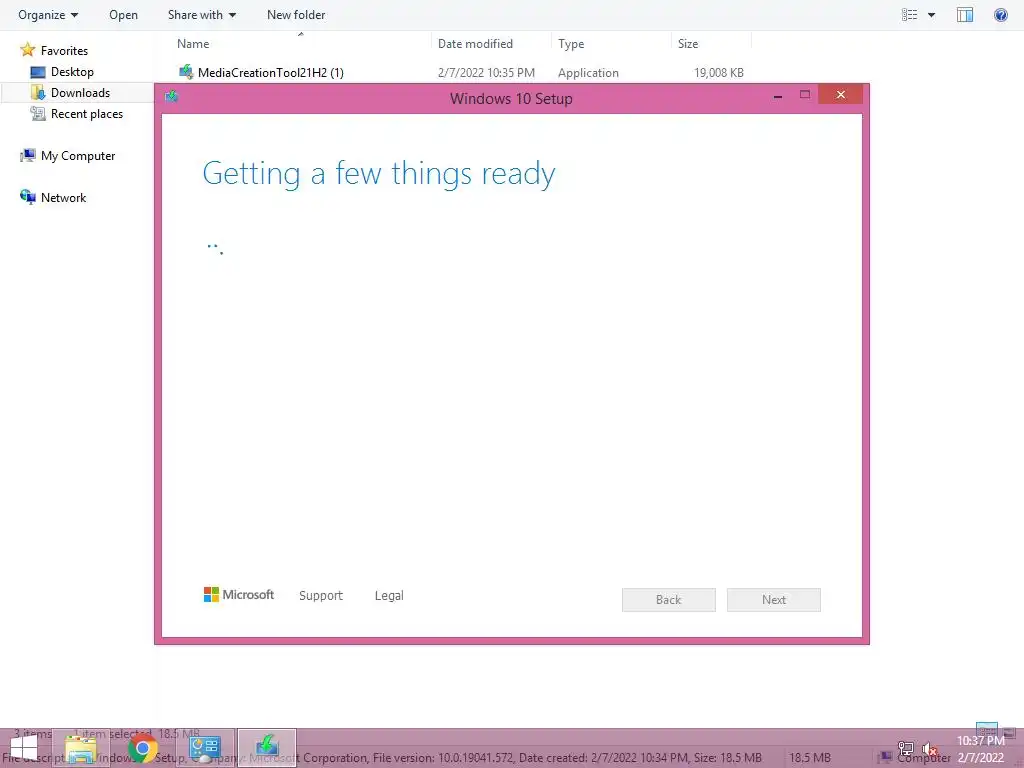
Task: Click the muted volume tray icon
Action: click(929, 749)
